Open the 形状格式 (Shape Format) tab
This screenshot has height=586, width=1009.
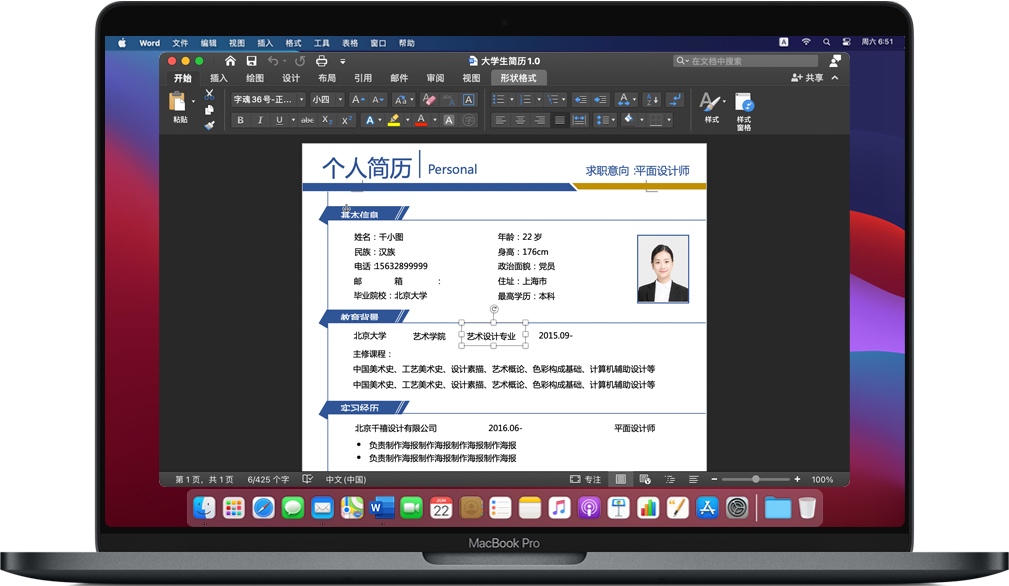pos(518,78)
